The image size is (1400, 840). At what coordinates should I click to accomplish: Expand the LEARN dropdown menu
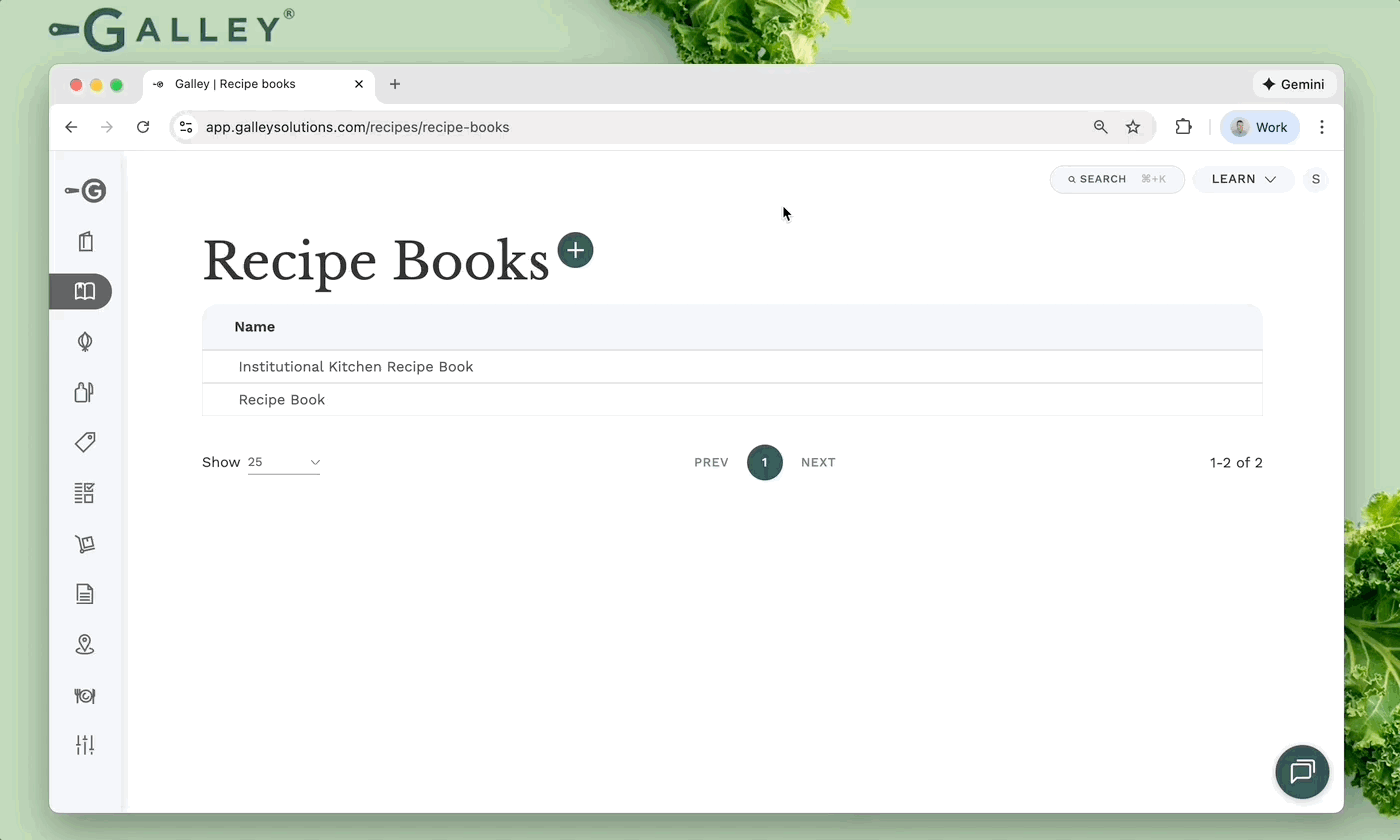click(1243, 179)
